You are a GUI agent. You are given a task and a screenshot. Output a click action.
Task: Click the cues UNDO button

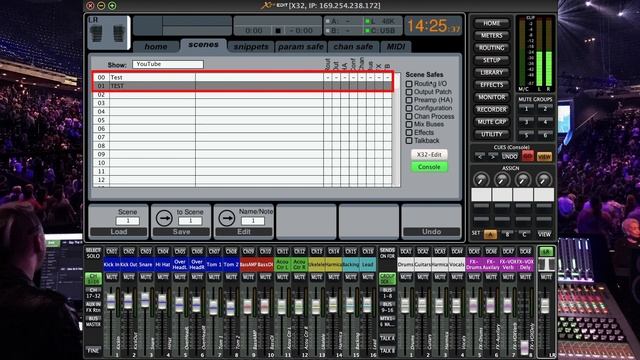point(509,157)
